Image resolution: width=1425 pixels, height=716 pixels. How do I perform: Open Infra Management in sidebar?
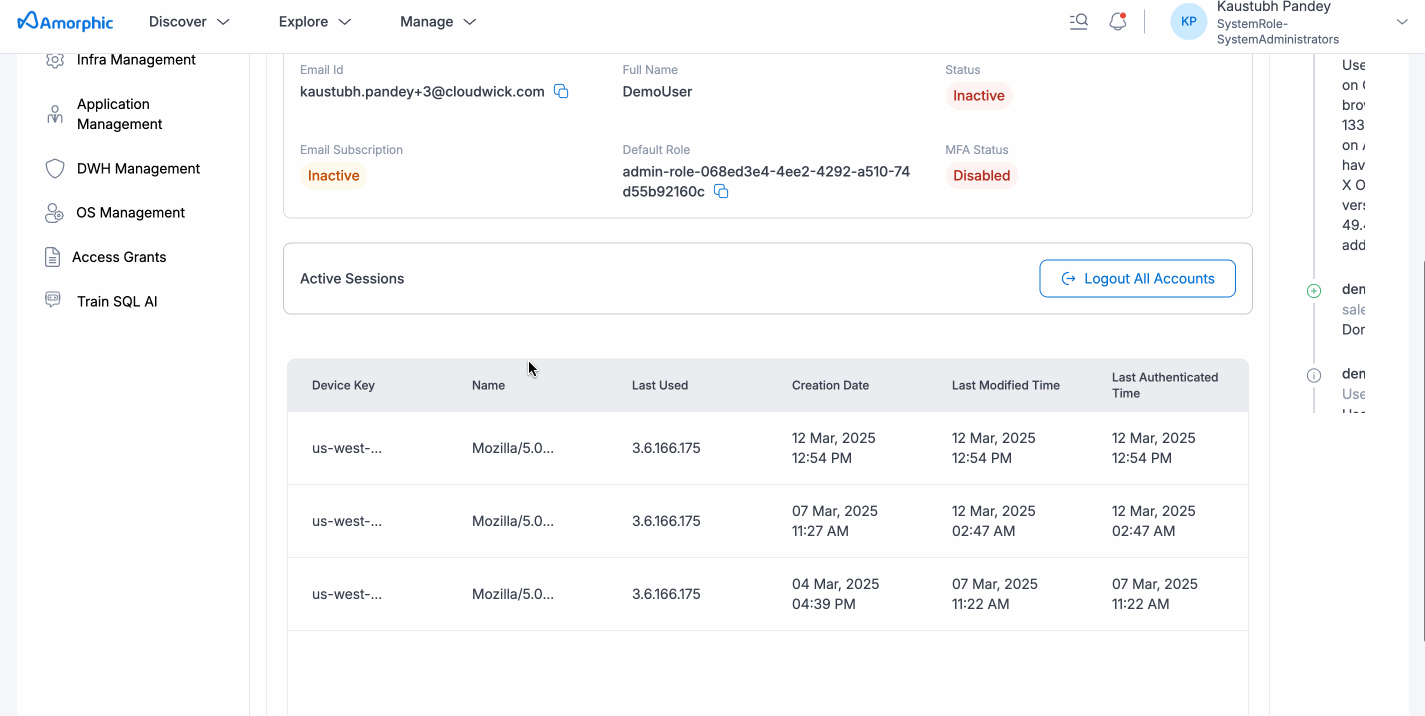[136, 60]
